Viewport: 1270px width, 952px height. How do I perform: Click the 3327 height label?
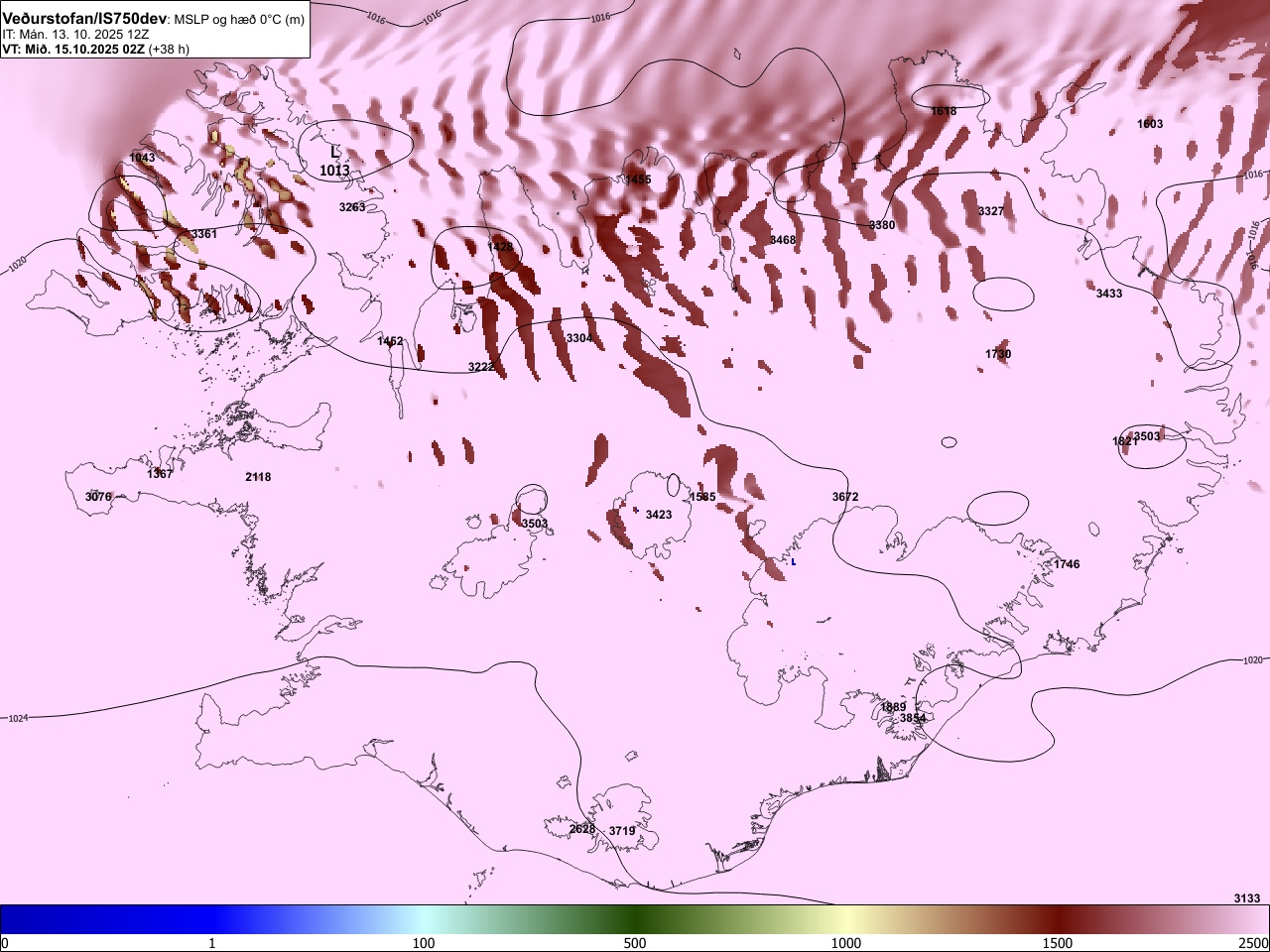991,211
